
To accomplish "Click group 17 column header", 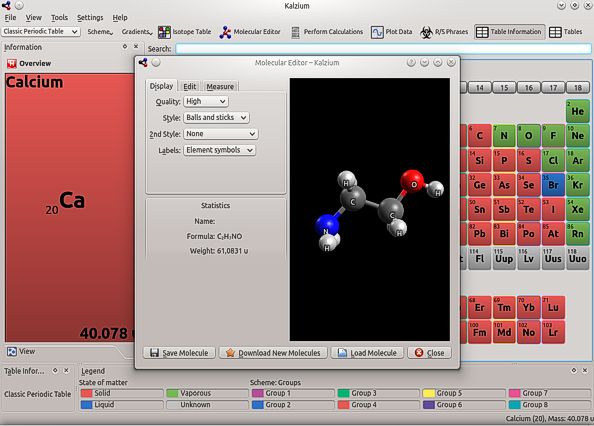I will click(x=553, y=87).
